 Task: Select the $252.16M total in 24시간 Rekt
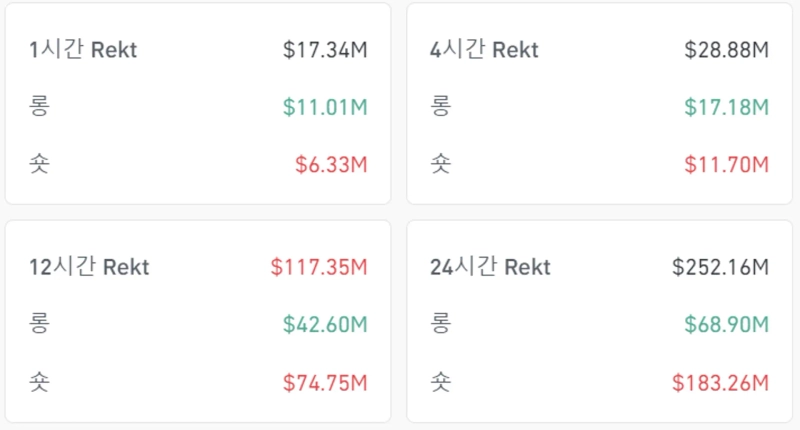click(720, 267)
